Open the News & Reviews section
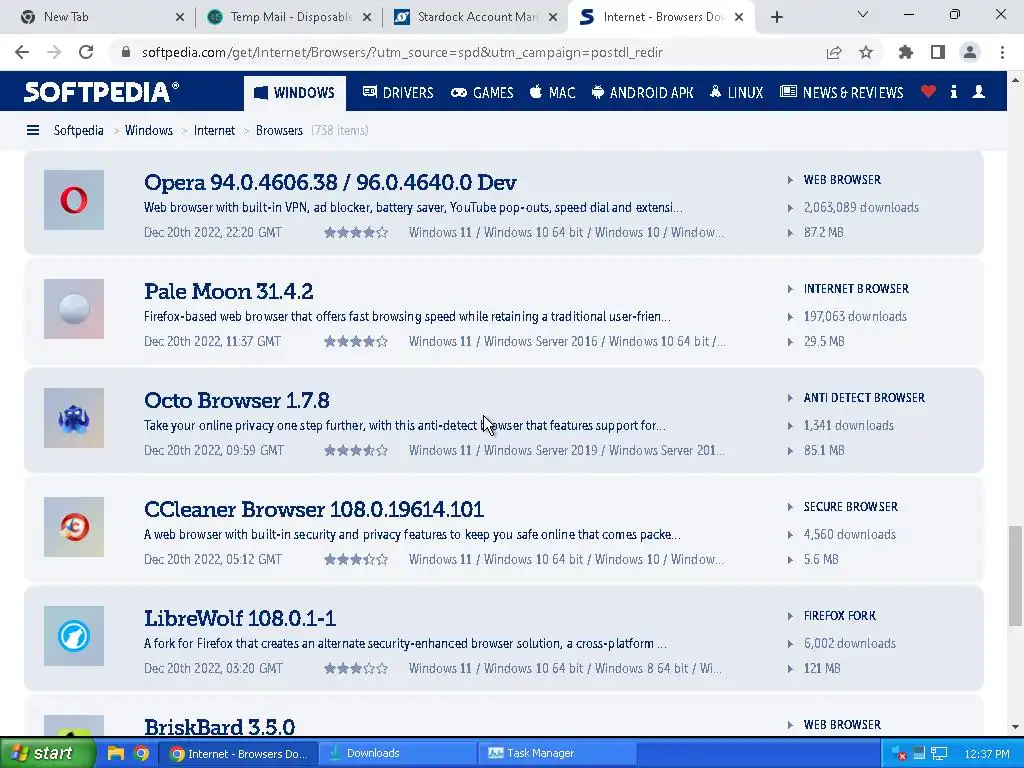This screenshot has height=768, width=1024. [x=842, y=93]
